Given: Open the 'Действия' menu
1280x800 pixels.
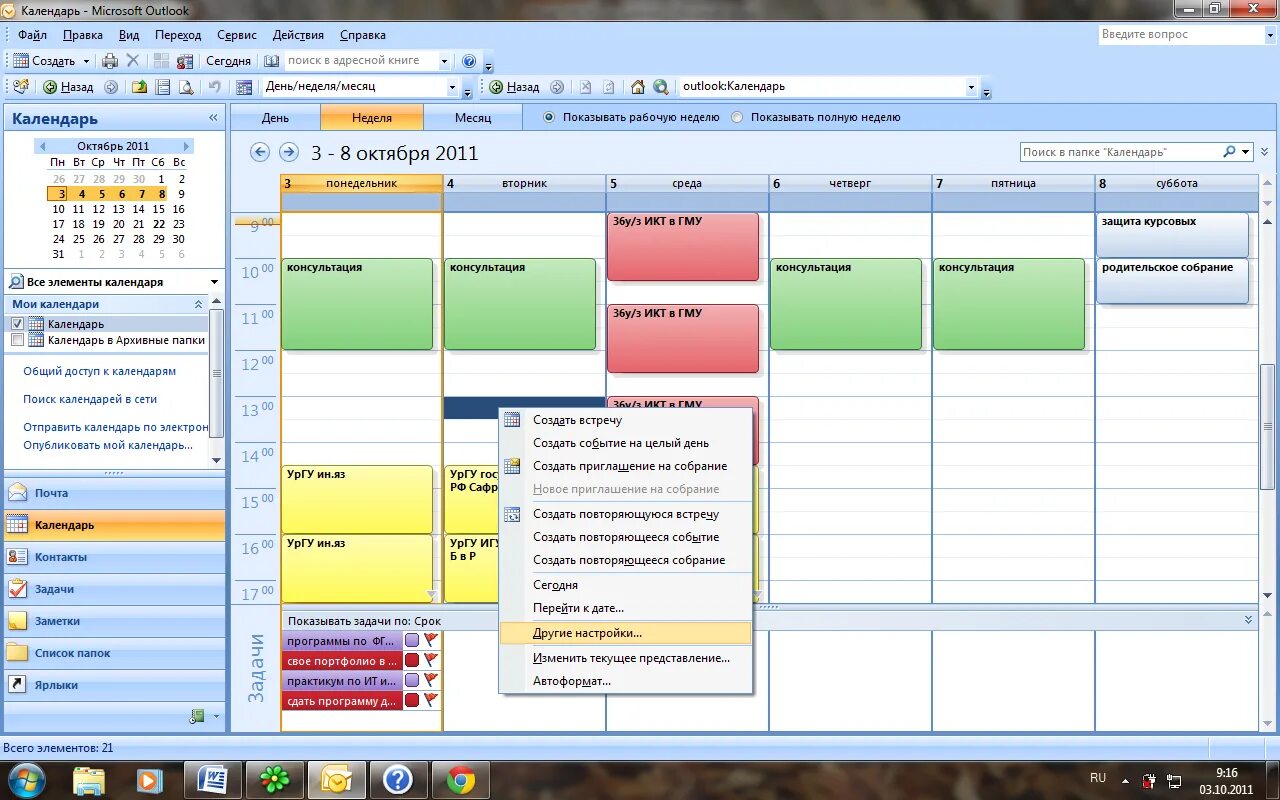Looking at the screenshot, I should (298, 35).
